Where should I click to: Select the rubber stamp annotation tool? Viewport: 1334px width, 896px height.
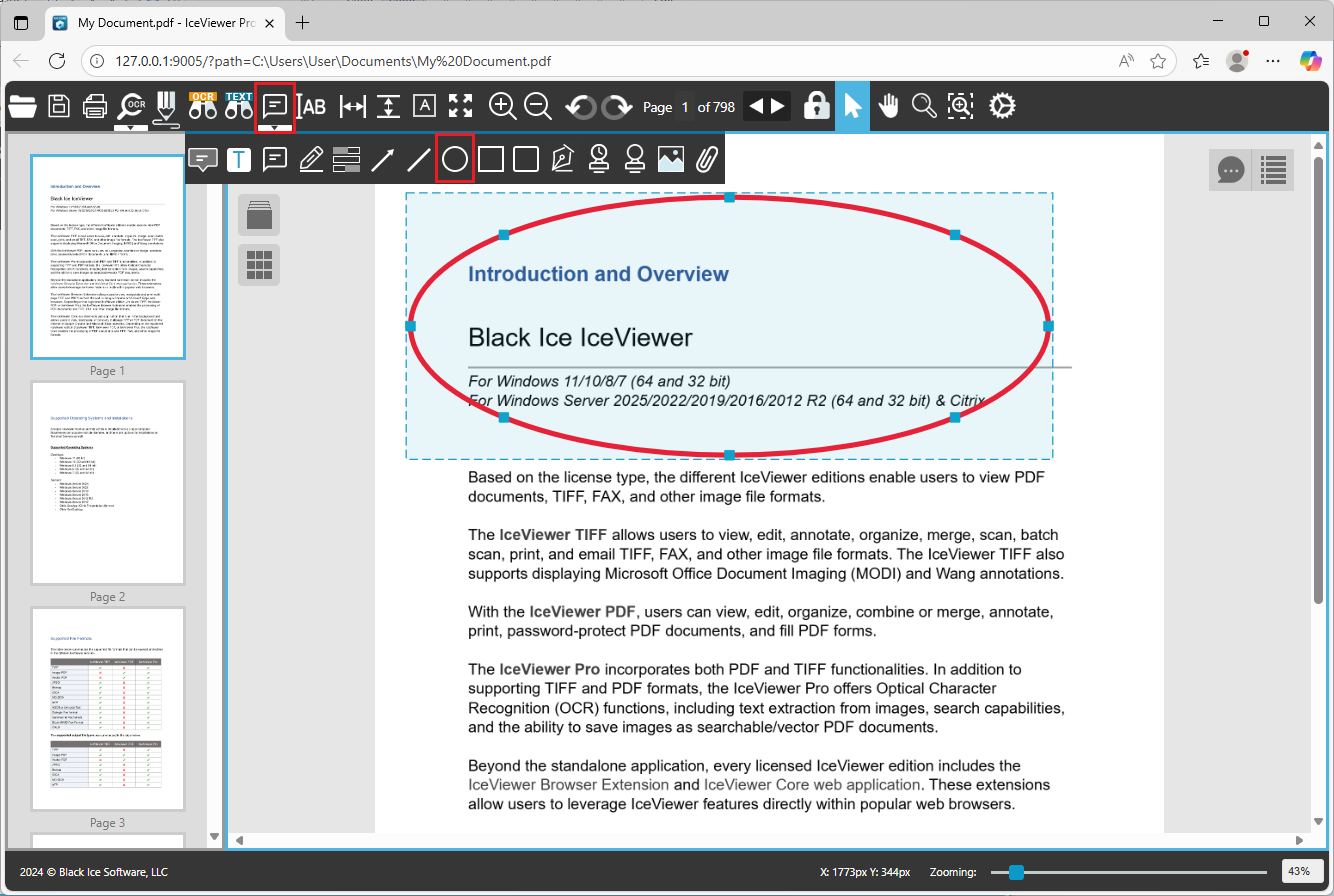(634, 160)
